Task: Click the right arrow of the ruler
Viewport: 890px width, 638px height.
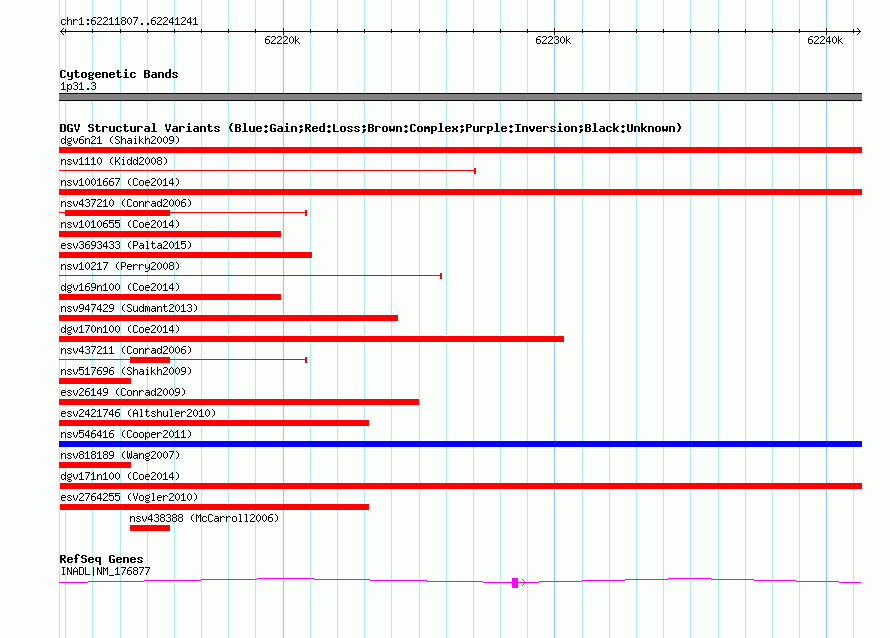Action: pos(858,31)
